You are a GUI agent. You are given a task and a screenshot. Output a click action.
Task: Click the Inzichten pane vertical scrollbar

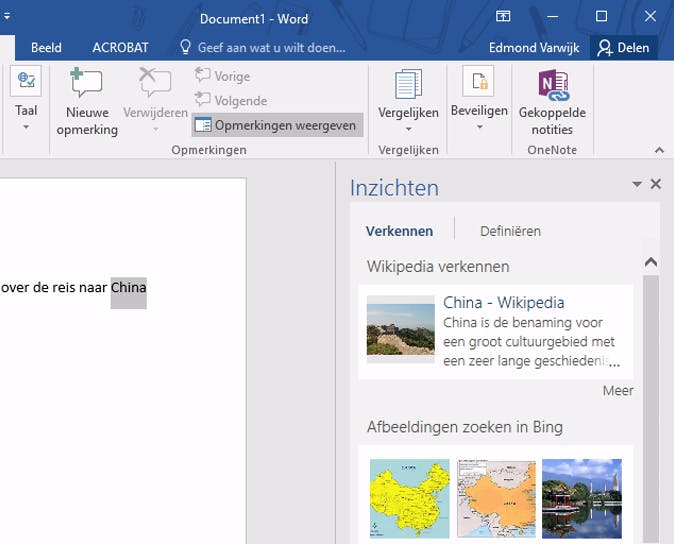(651, 408)
